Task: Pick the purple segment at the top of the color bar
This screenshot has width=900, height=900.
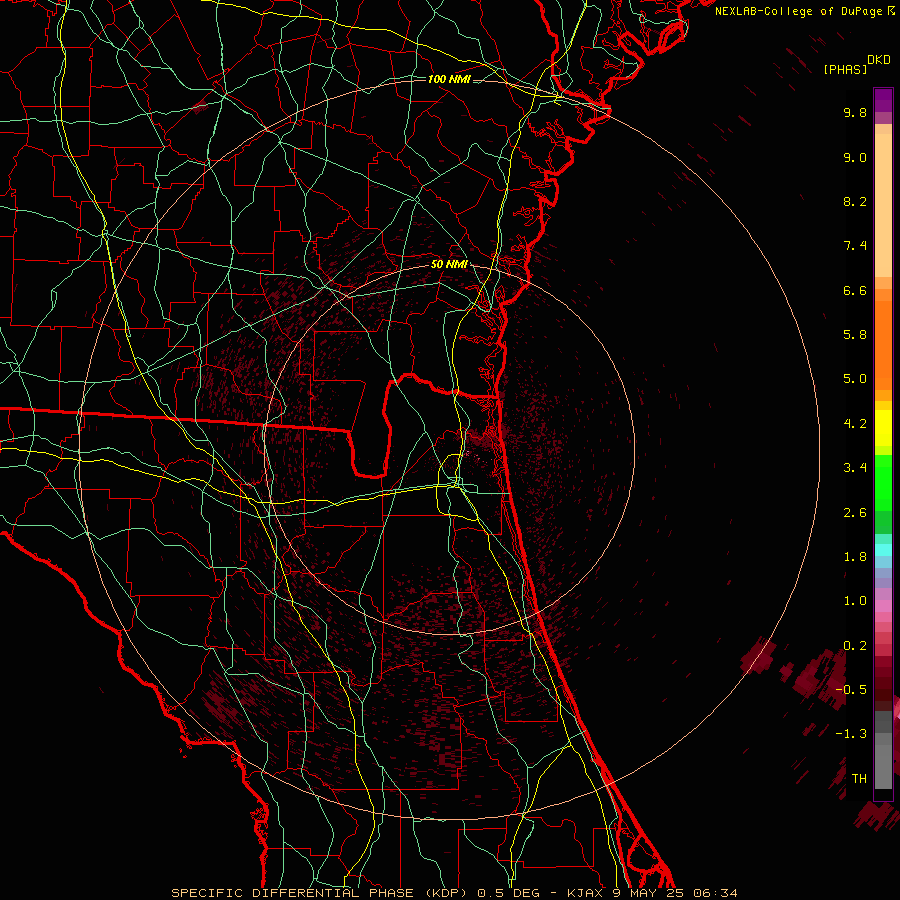Action: 883,100
